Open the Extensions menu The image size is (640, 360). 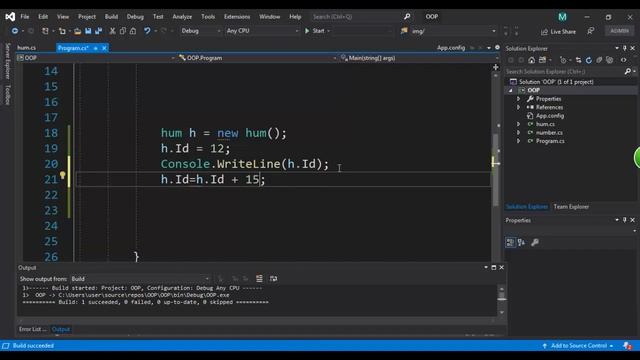237,17
